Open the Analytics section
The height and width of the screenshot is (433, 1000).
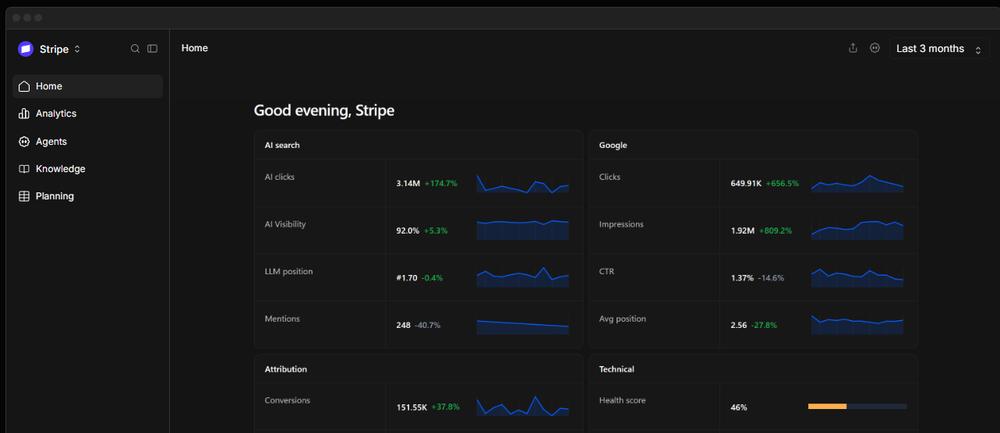tap(87, 114)
